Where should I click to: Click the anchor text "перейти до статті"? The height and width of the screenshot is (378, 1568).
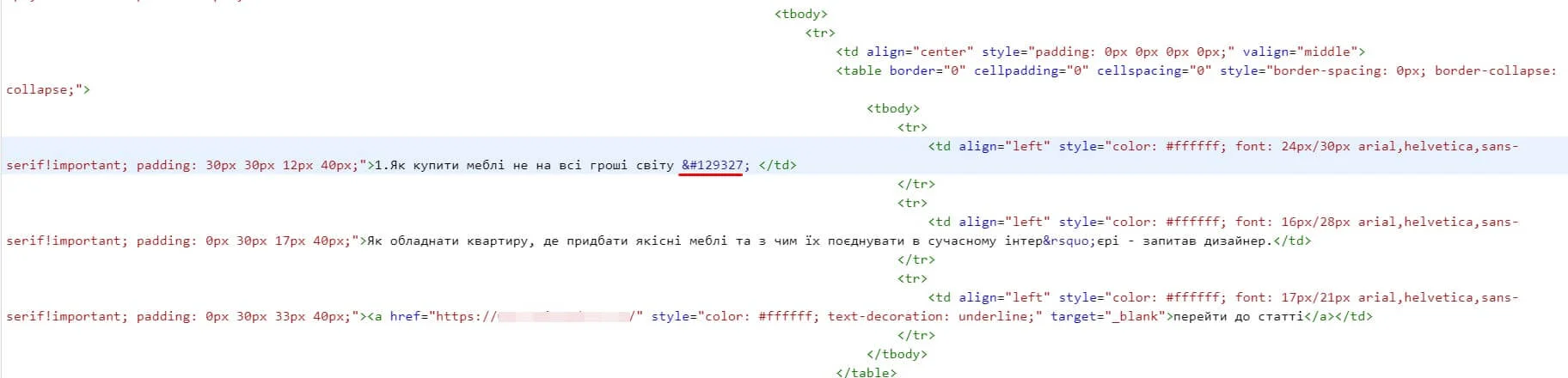point(1239,316)
